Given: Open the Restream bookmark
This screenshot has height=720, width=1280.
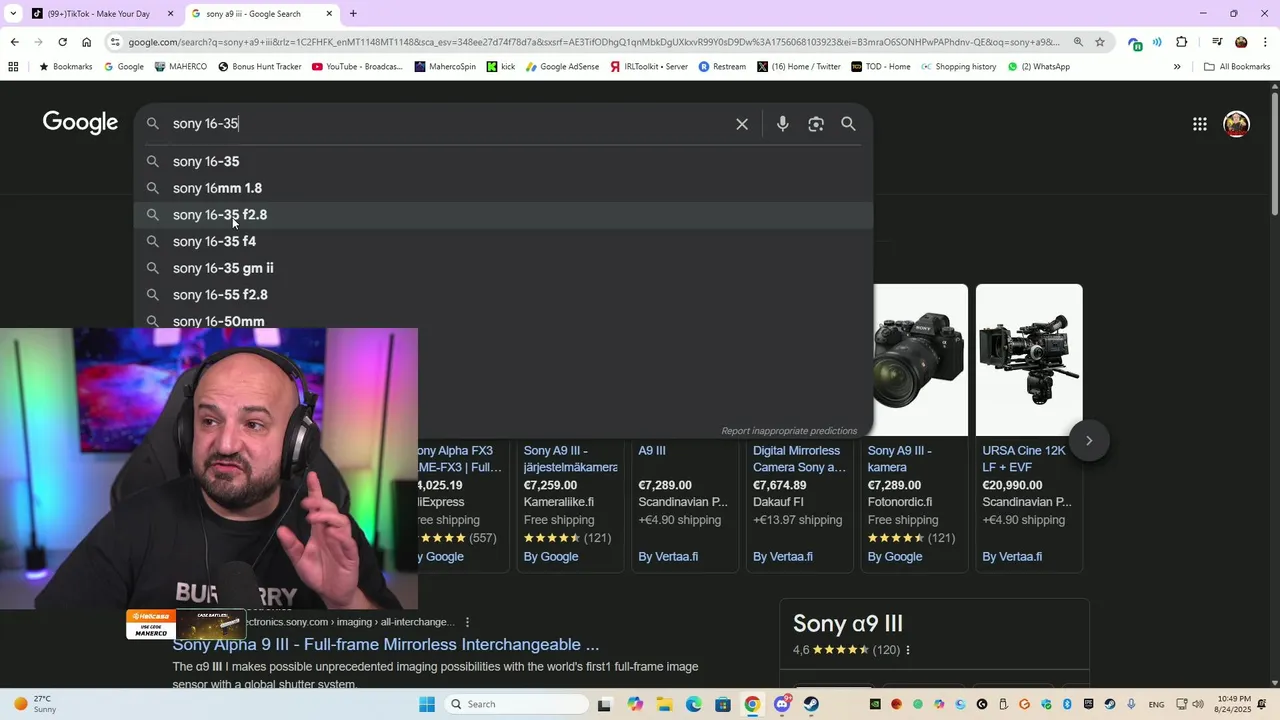Looking at the screenshot, I should point(722,67).
